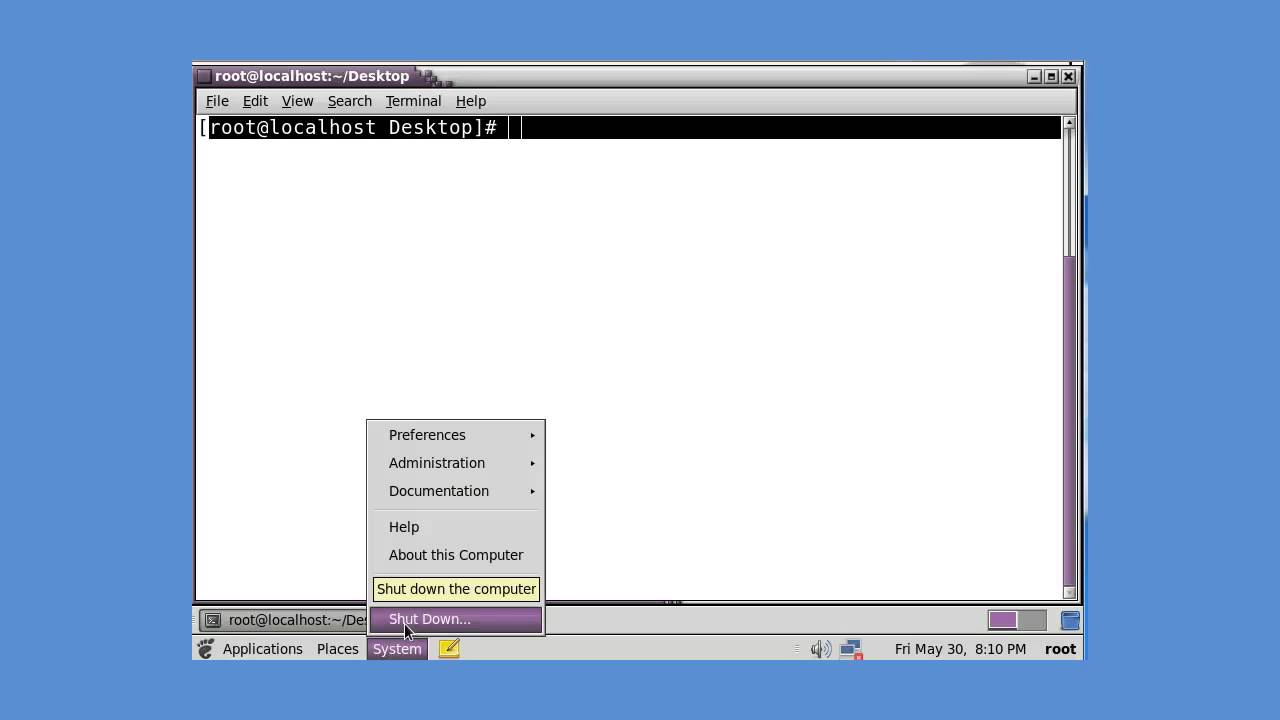Viewport: 1280px width, 720px height.
Task: Click the terminal window title bar menu icon
Action: pos(204,76)
